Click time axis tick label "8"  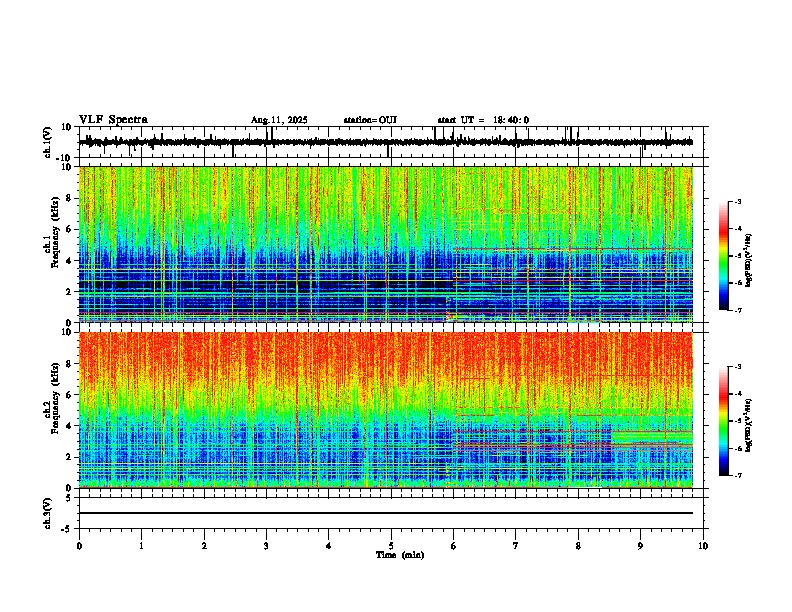[x=578, y=546]
